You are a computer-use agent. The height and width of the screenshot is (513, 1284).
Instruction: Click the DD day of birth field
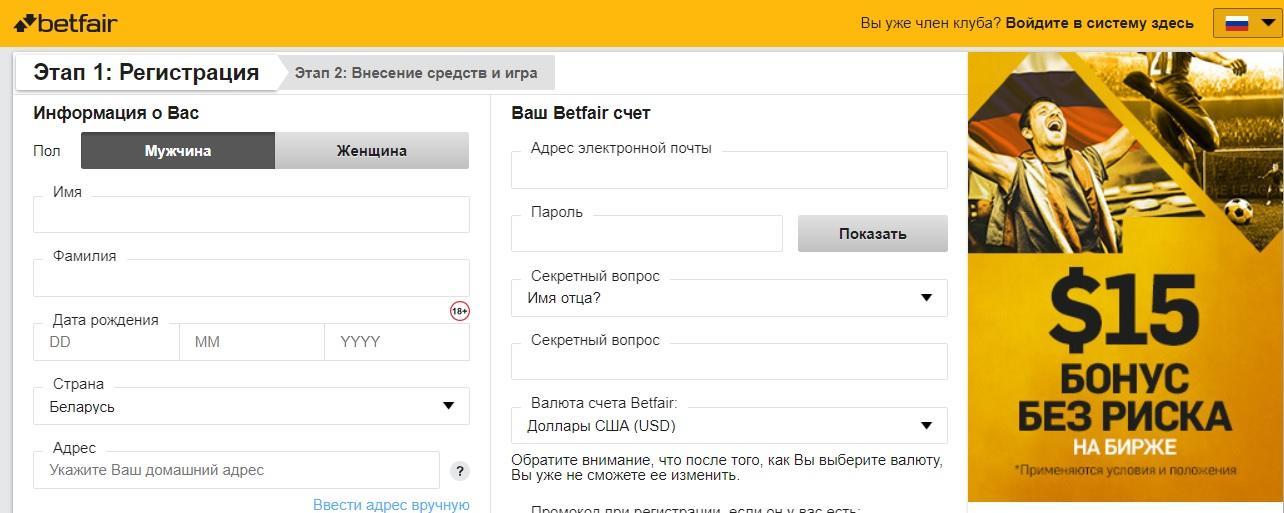106,342
